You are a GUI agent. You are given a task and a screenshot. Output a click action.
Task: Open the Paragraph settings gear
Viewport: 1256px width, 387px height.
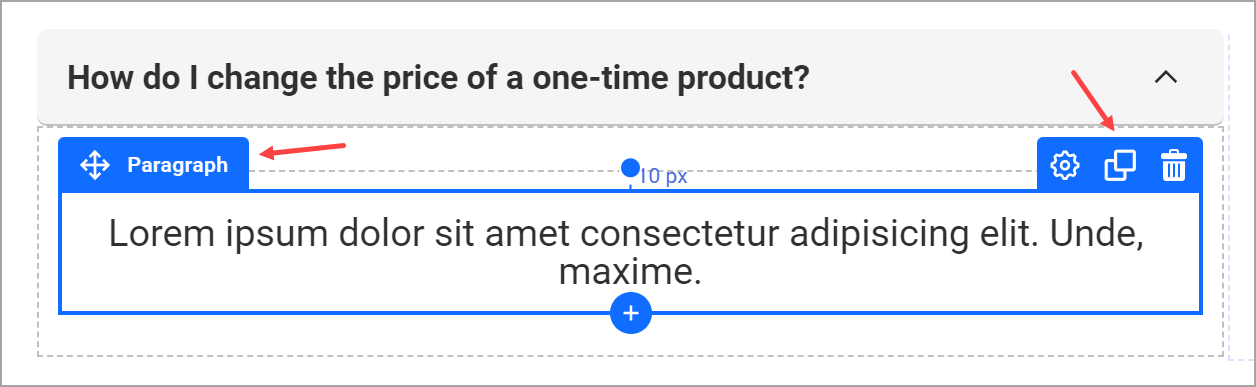(x=1066, y=166)
